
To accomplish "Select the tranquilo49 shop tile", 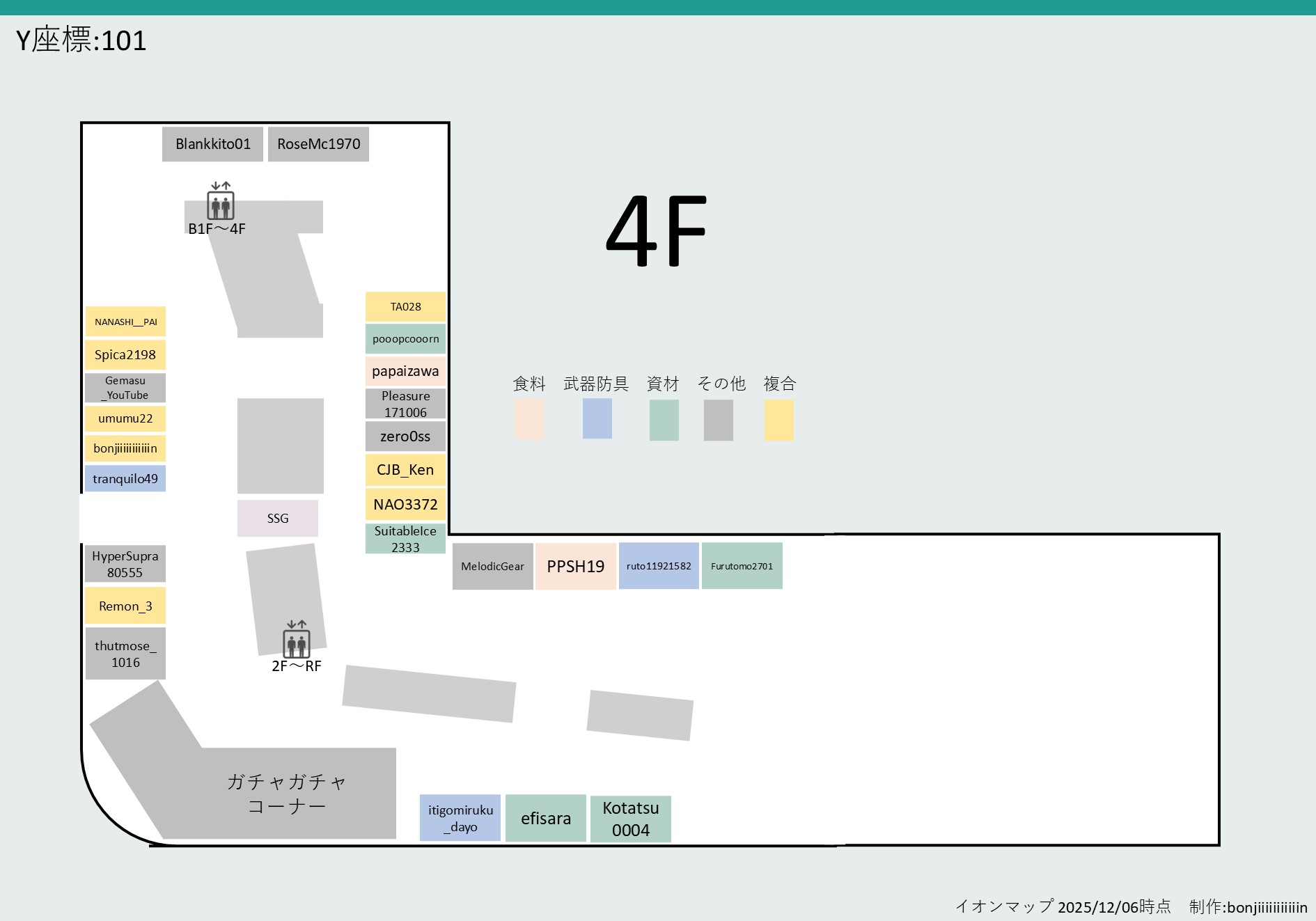I will click(x=125, y=478).
